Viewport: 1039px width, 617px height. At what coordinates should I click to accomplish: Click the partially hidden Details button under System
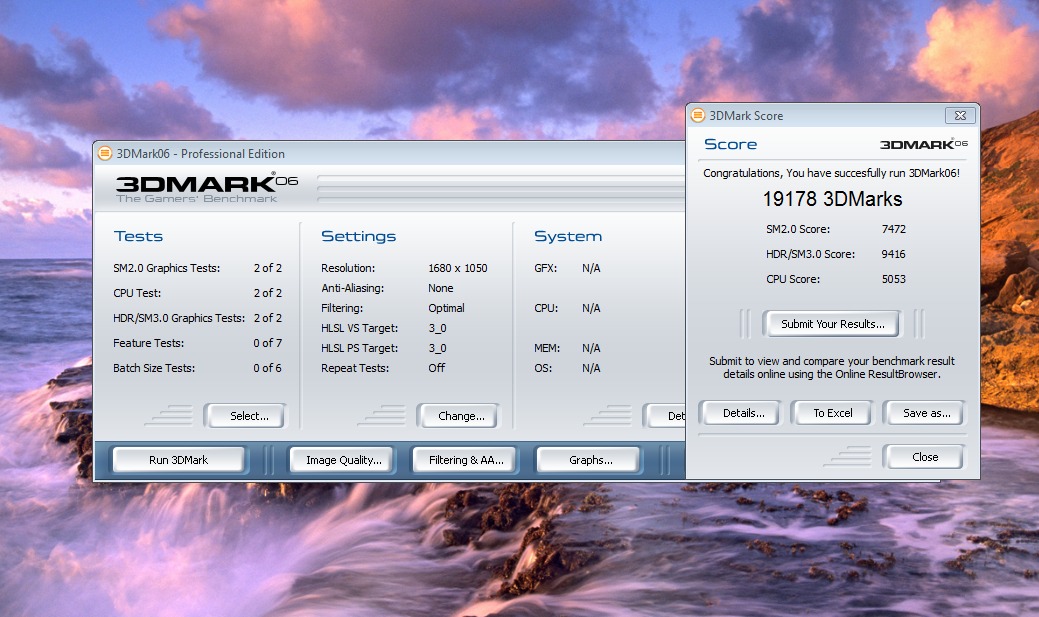[x=667, y=416]
